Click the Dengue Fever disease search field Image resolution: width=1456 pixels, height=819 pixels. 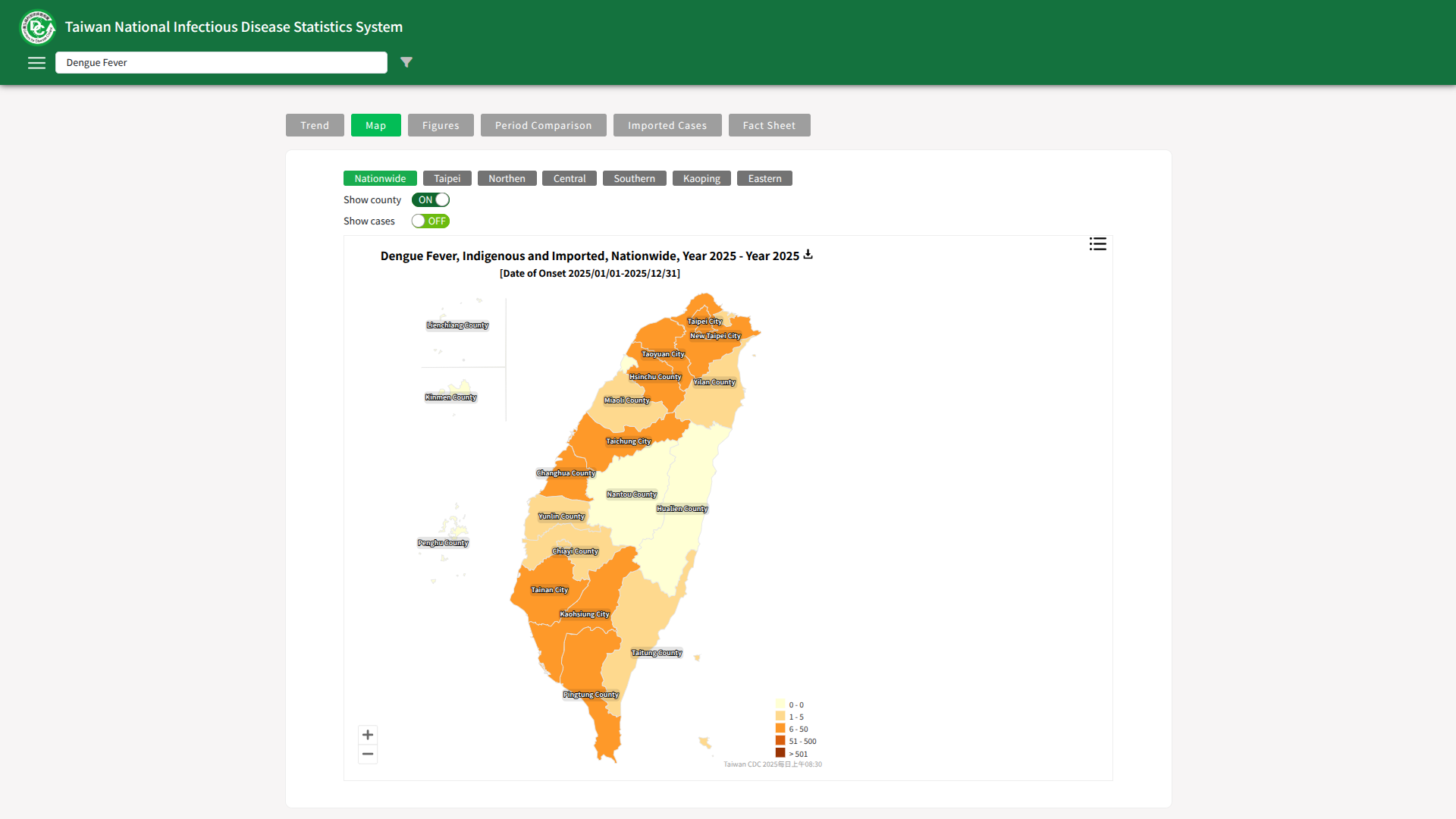tap(221, 63)
